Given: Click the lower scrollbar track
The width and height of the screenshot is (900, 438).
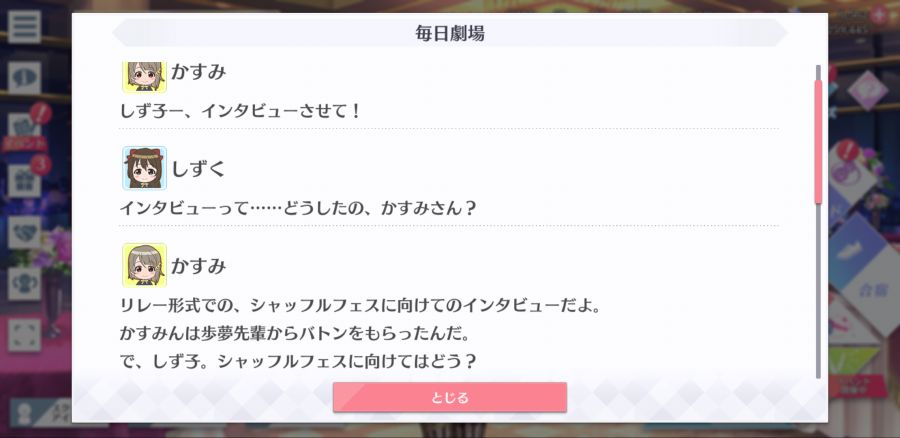Looking at the screenshot, I should 818,291.
